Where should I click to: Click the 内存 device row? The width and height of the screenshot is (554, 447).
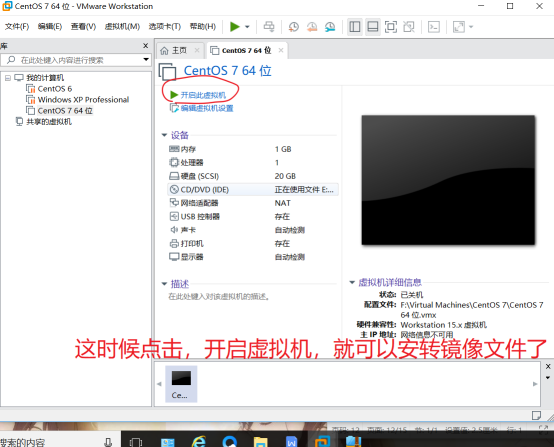coord(253,149)
